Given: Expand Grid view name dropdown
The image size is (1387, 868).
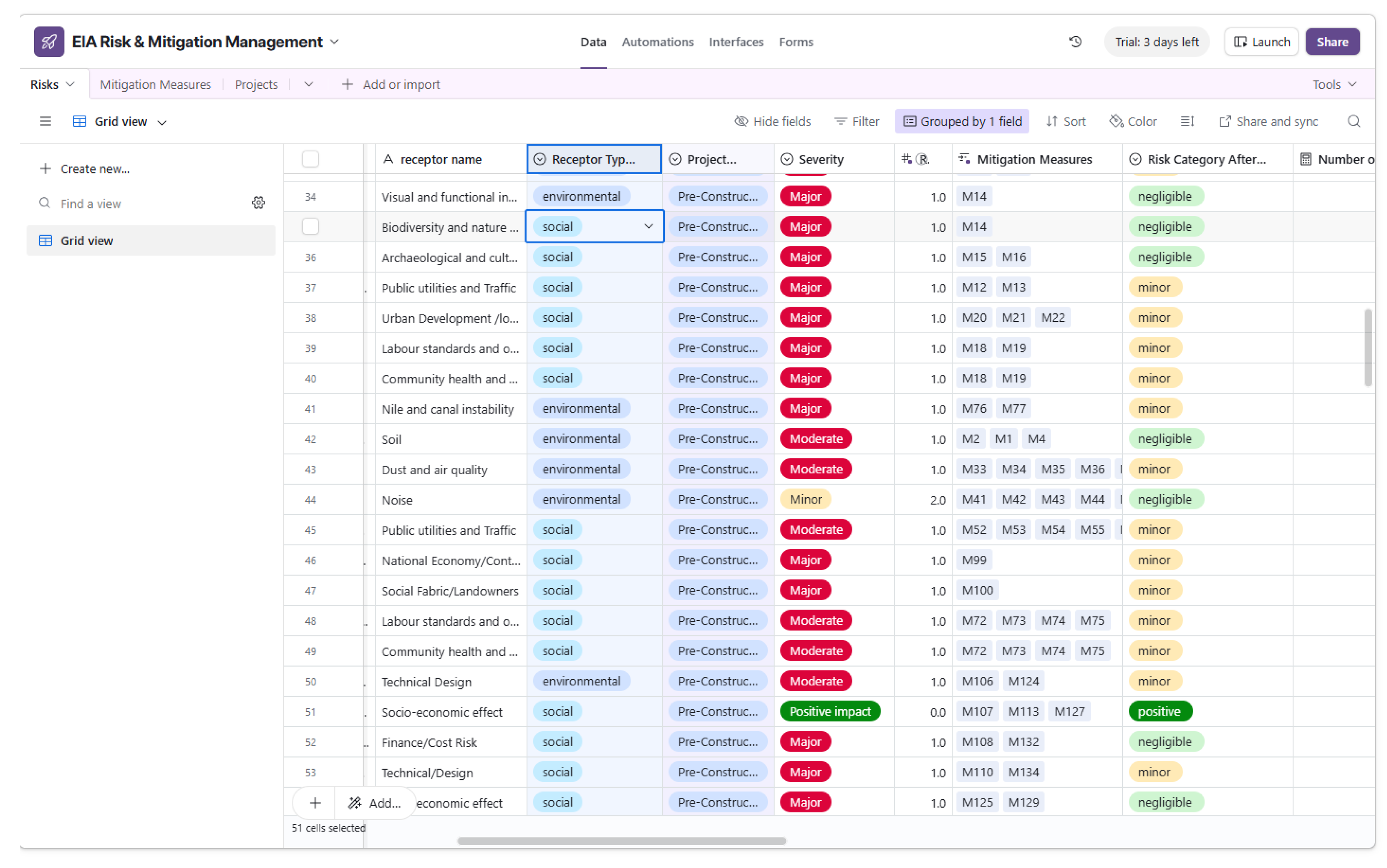Looking at the screenshot, I should point(162,122).
